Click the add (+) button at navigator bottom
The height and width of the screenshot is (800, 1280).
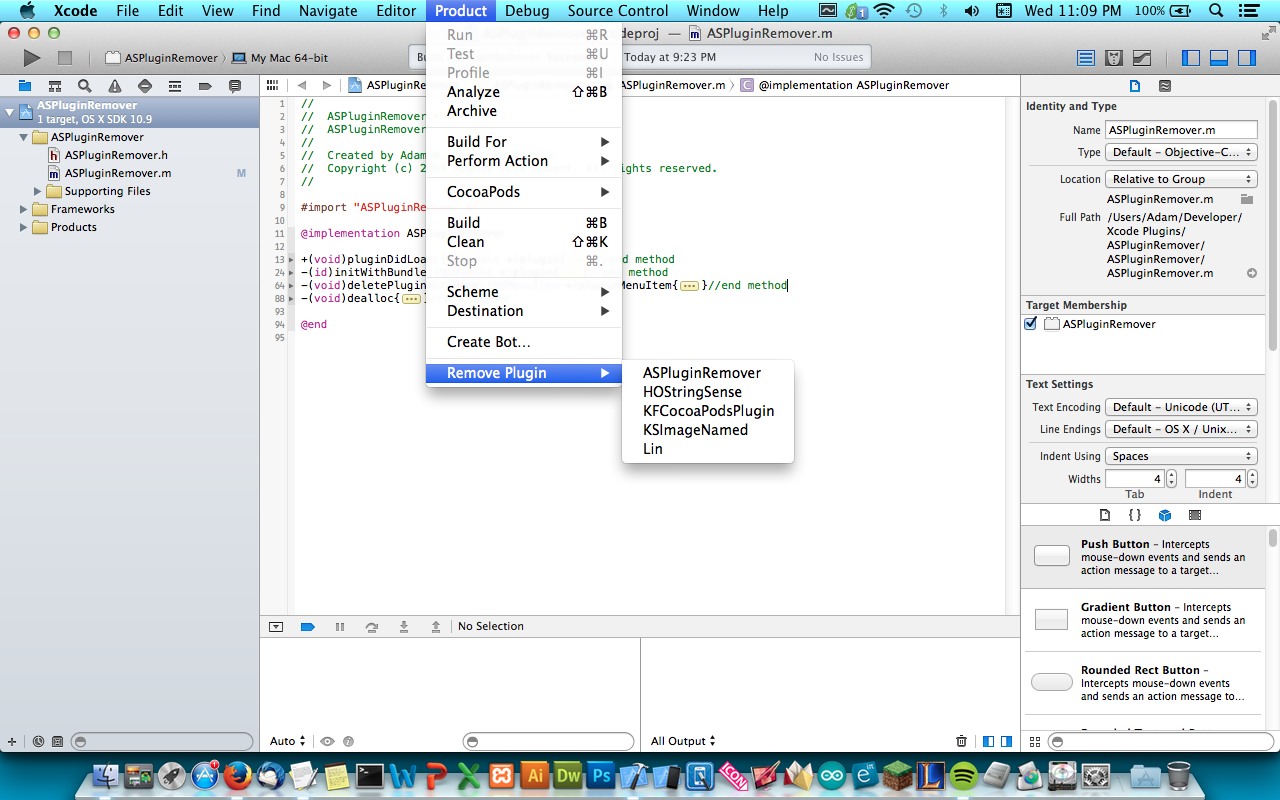[12, 742]
